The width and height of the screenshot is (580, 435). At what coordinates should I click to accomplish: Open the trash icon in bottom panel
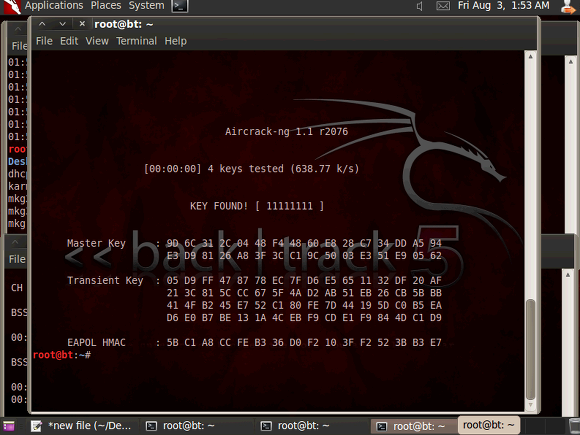click(574, 426)
